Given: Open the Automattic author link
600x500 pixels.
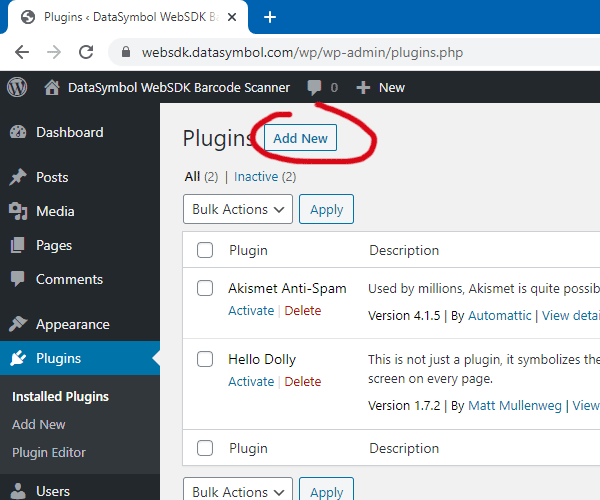Looking at the screenshot, I should [x=500, y=316].
